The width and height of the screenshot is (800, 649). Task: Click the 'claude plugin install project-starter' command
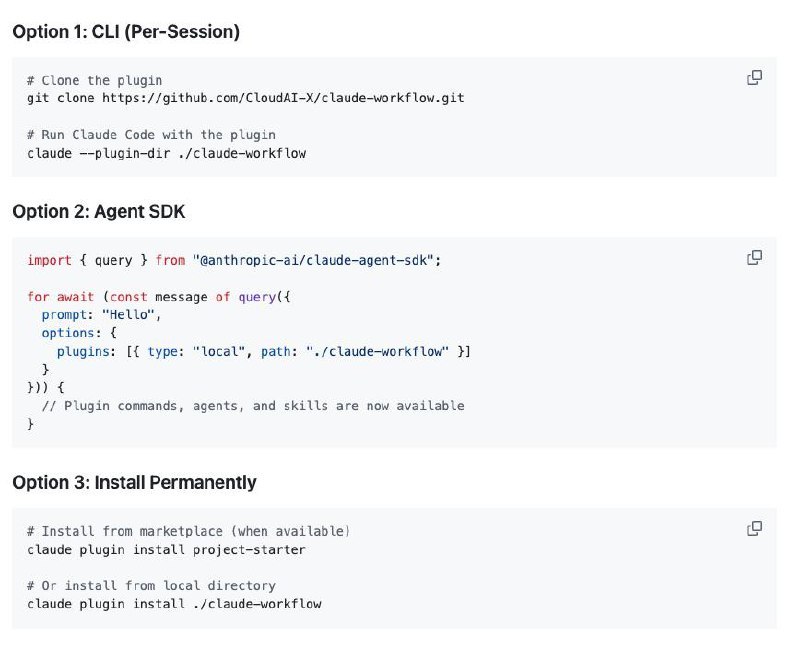[166, 550]
